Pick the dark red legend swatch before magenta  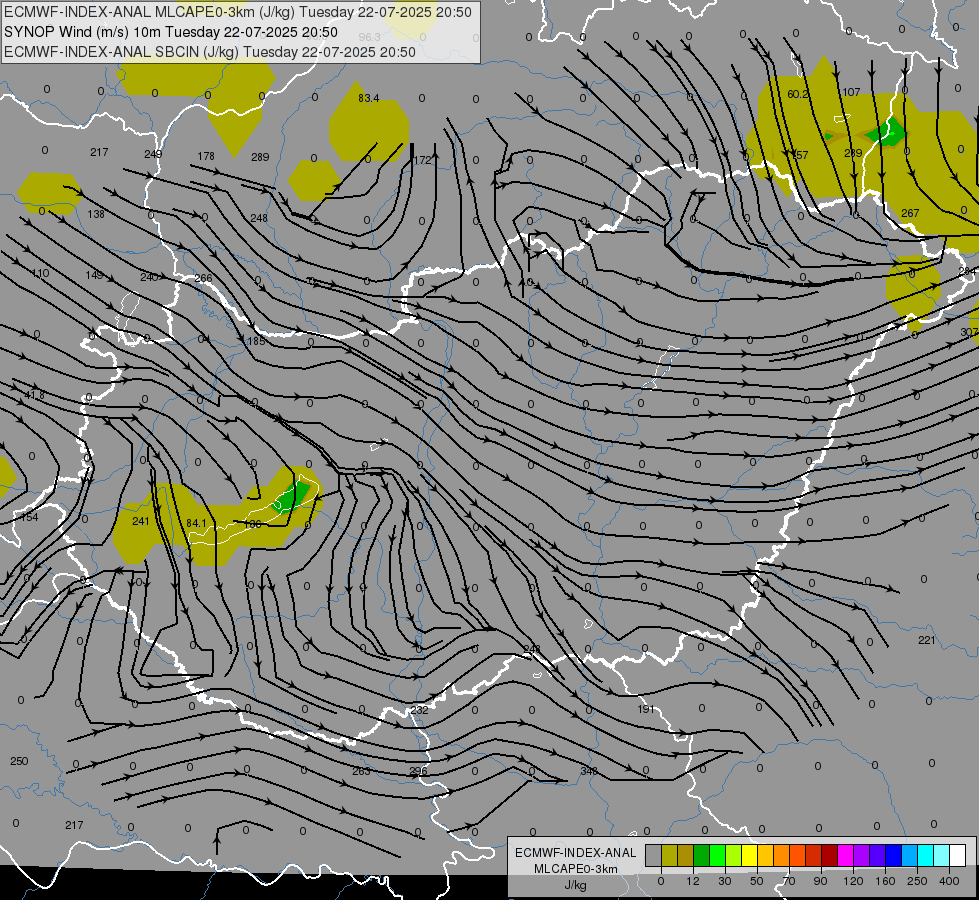point(830,855)
